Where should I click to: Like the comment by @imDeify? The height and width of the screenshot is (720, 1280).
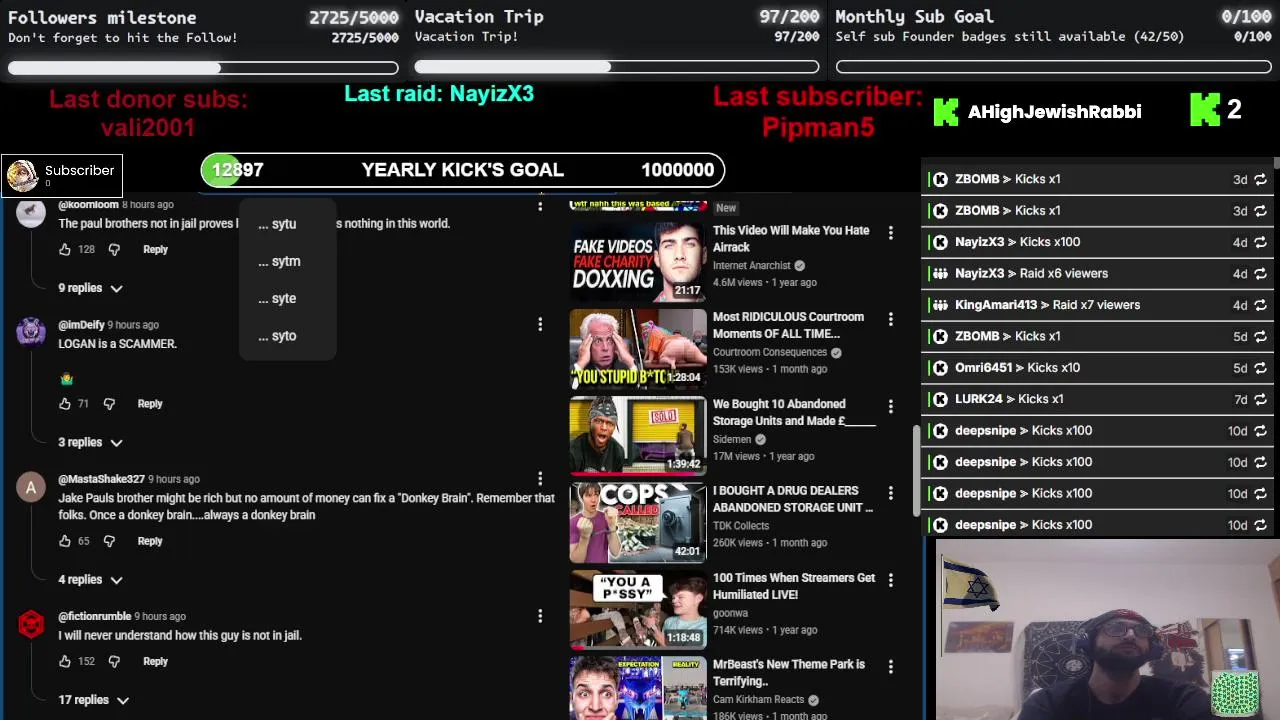(65, 404)
